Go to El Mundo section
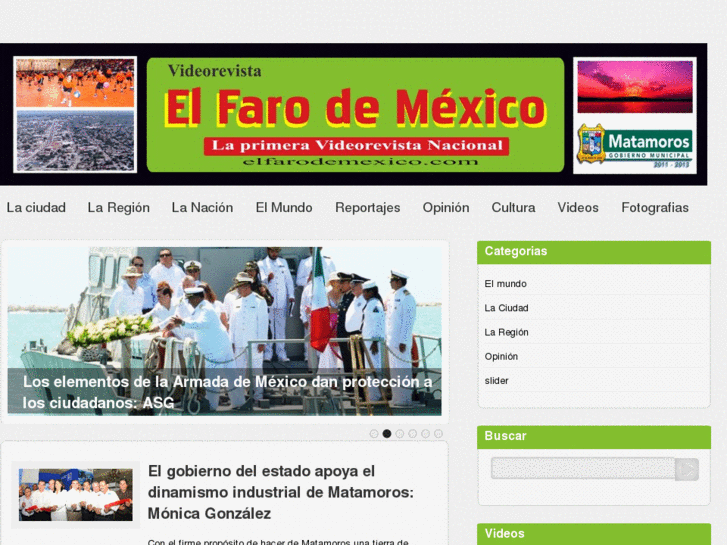727x545 pixels. pos(284,208)
